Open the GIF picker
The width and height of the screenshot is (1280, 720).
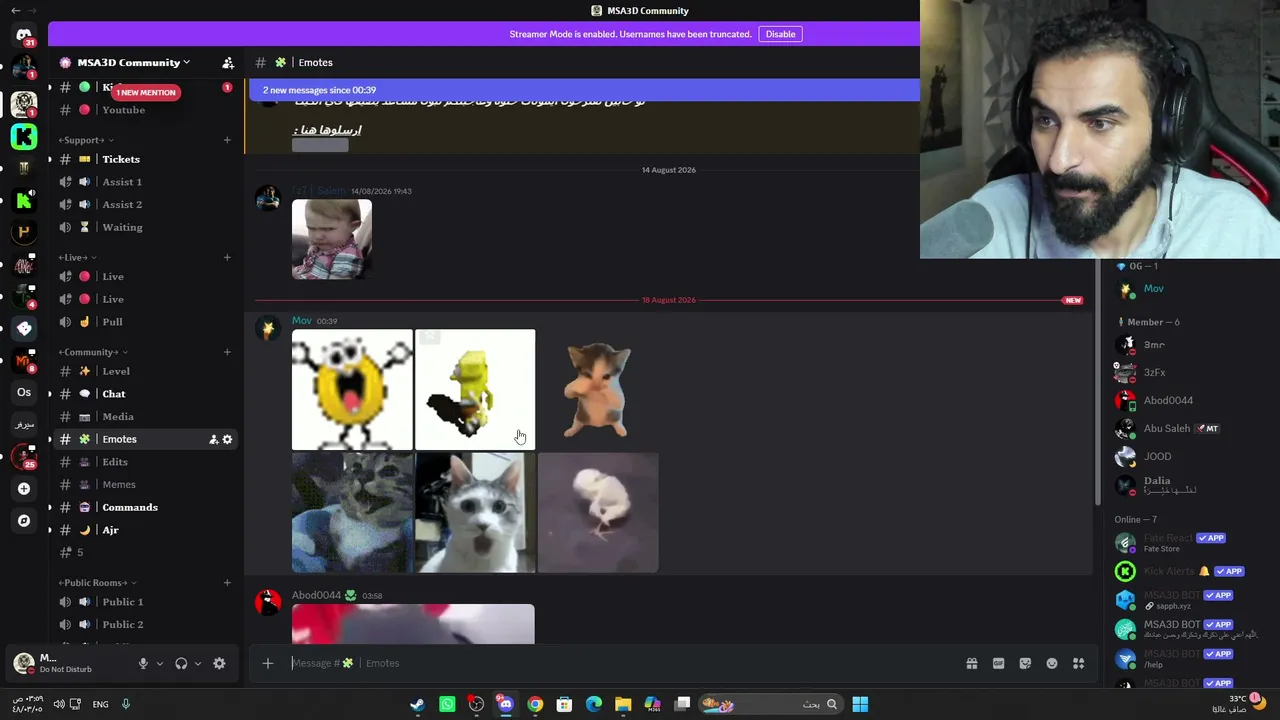coord(998,663)
